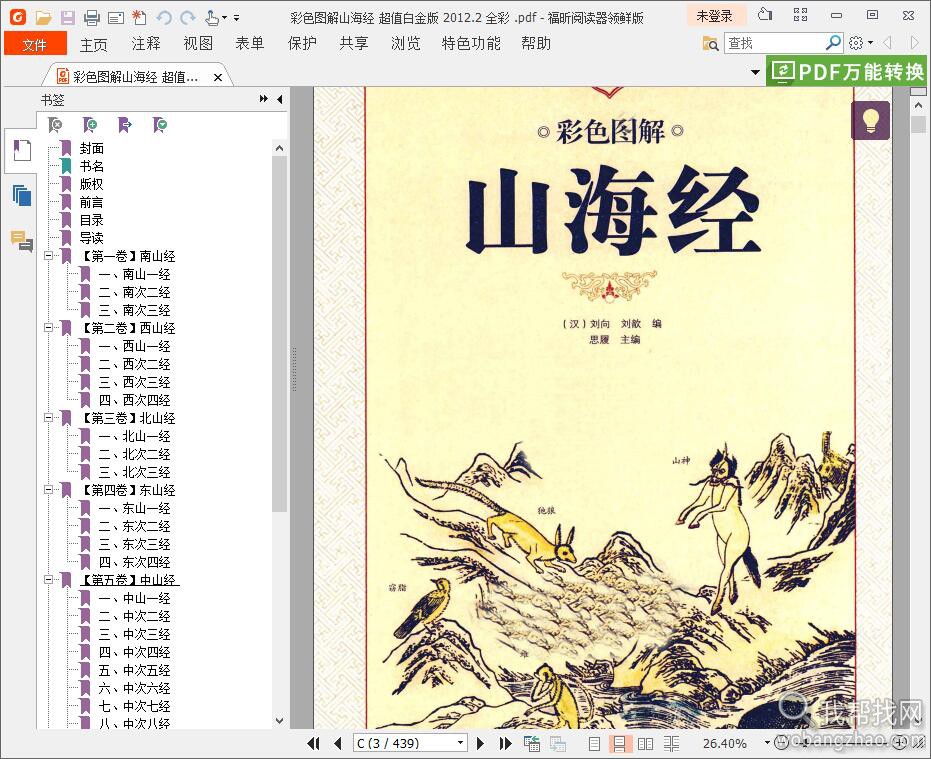Open a file with the folder icon

[43, 18]
